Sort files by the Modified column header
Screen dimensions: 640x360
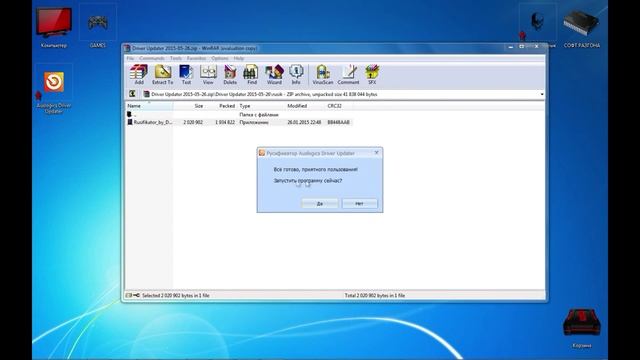point(304,106)
